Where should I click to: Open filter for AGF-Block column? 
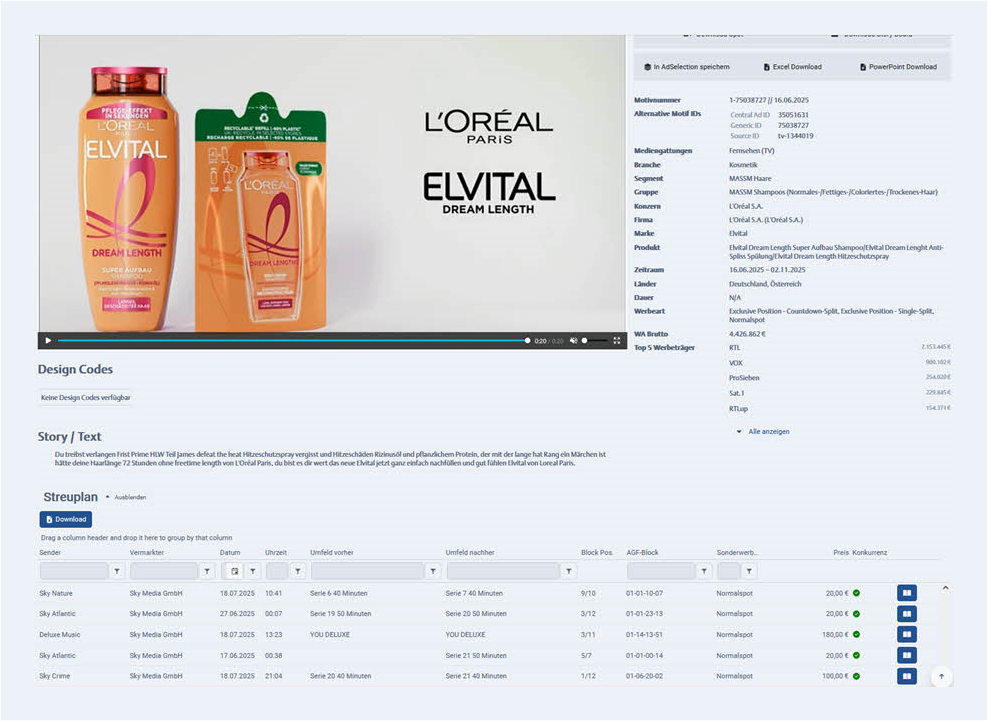(704, 571)
